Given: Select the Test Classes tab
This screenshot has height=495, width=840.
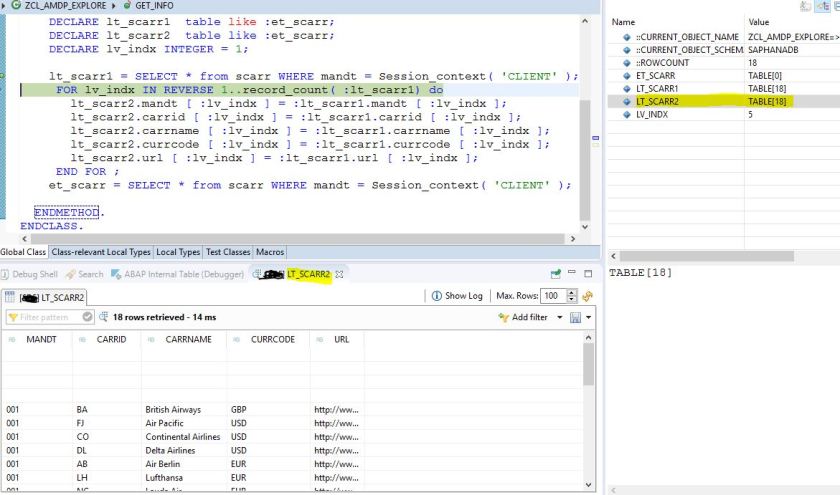Looking at the screenshot, I should tap(228, 252).
